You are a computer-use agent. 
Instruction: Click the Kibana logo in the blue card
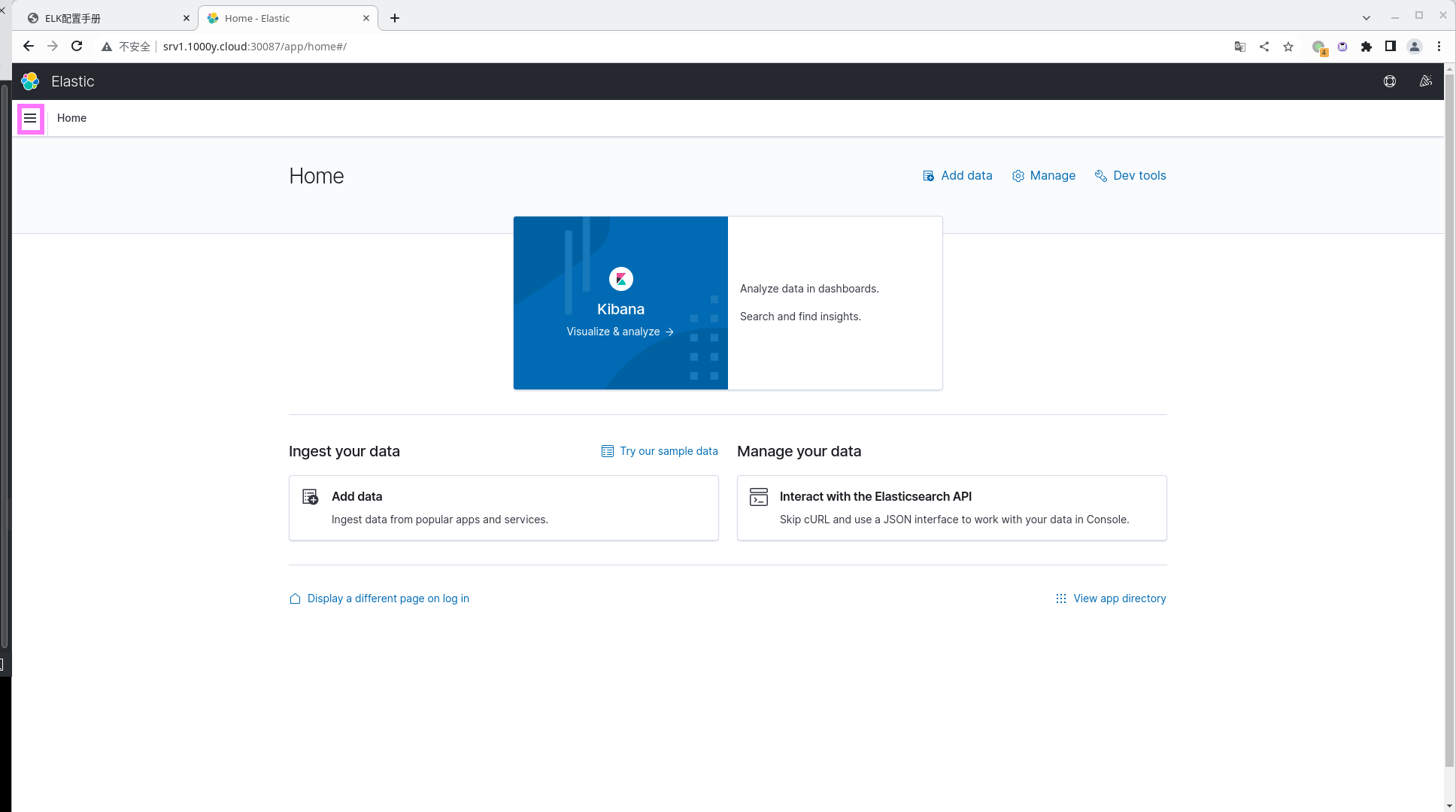[x=620, y=279]
